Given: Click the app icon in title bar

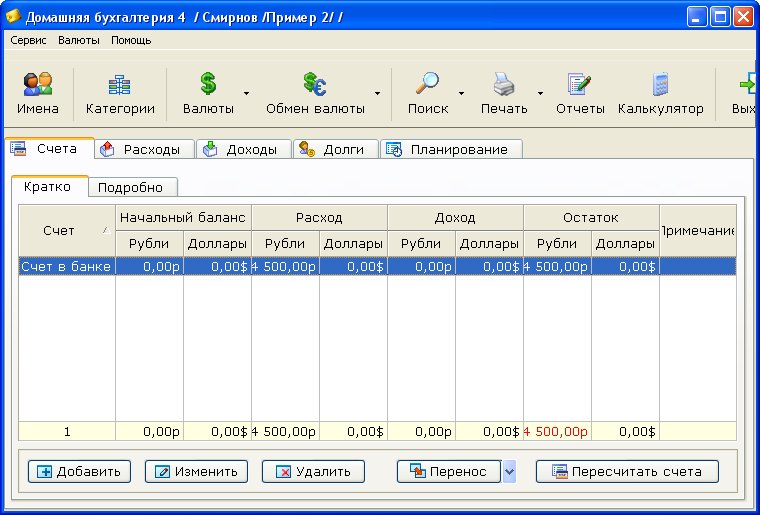Looking at the screenshot, I should point(13,17).
